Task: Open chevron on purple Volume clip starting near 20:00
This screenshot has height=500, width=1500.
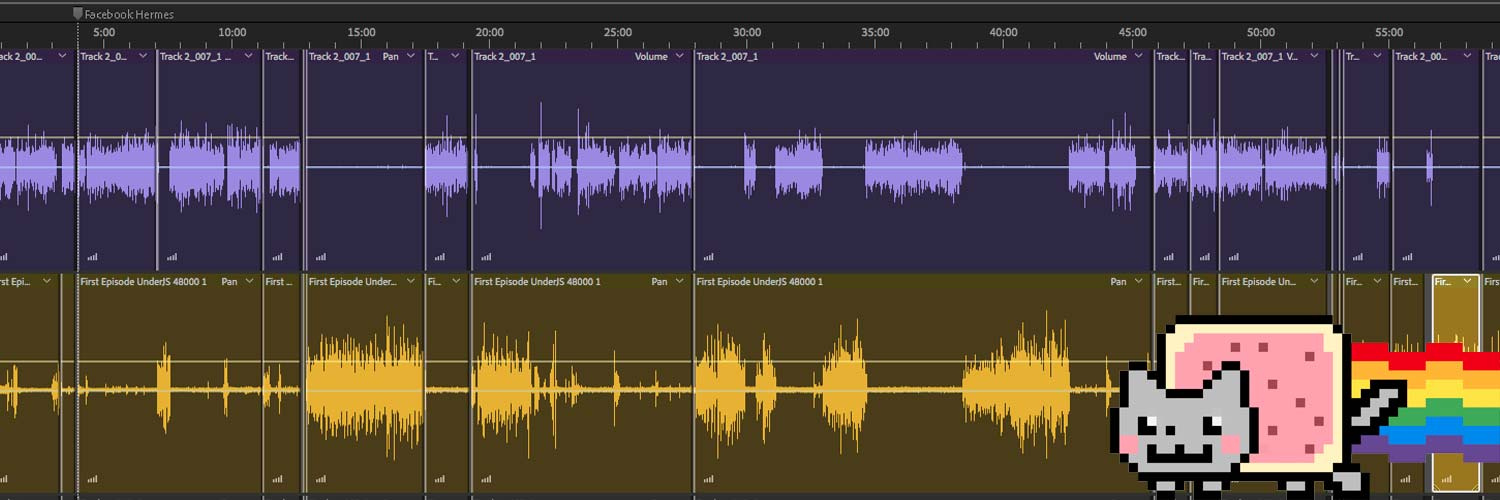Action: pyautogui.click(x=680, y=57)
